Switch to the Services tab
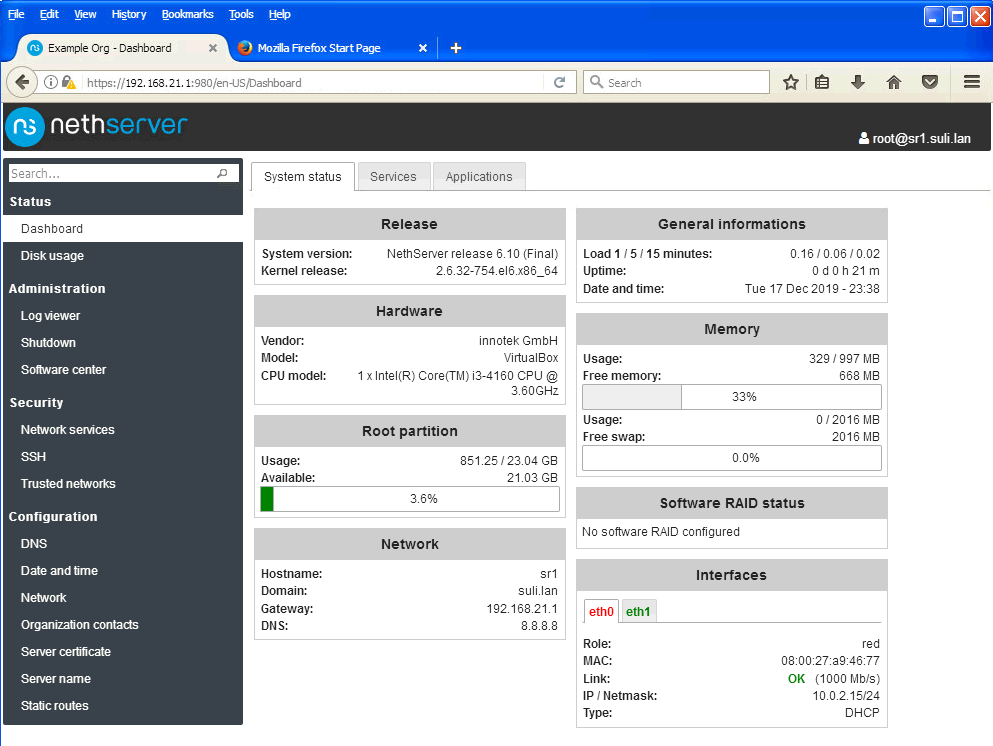Image resolution: width=993 pixels, height=746 pixels. (x=393, y=177)
